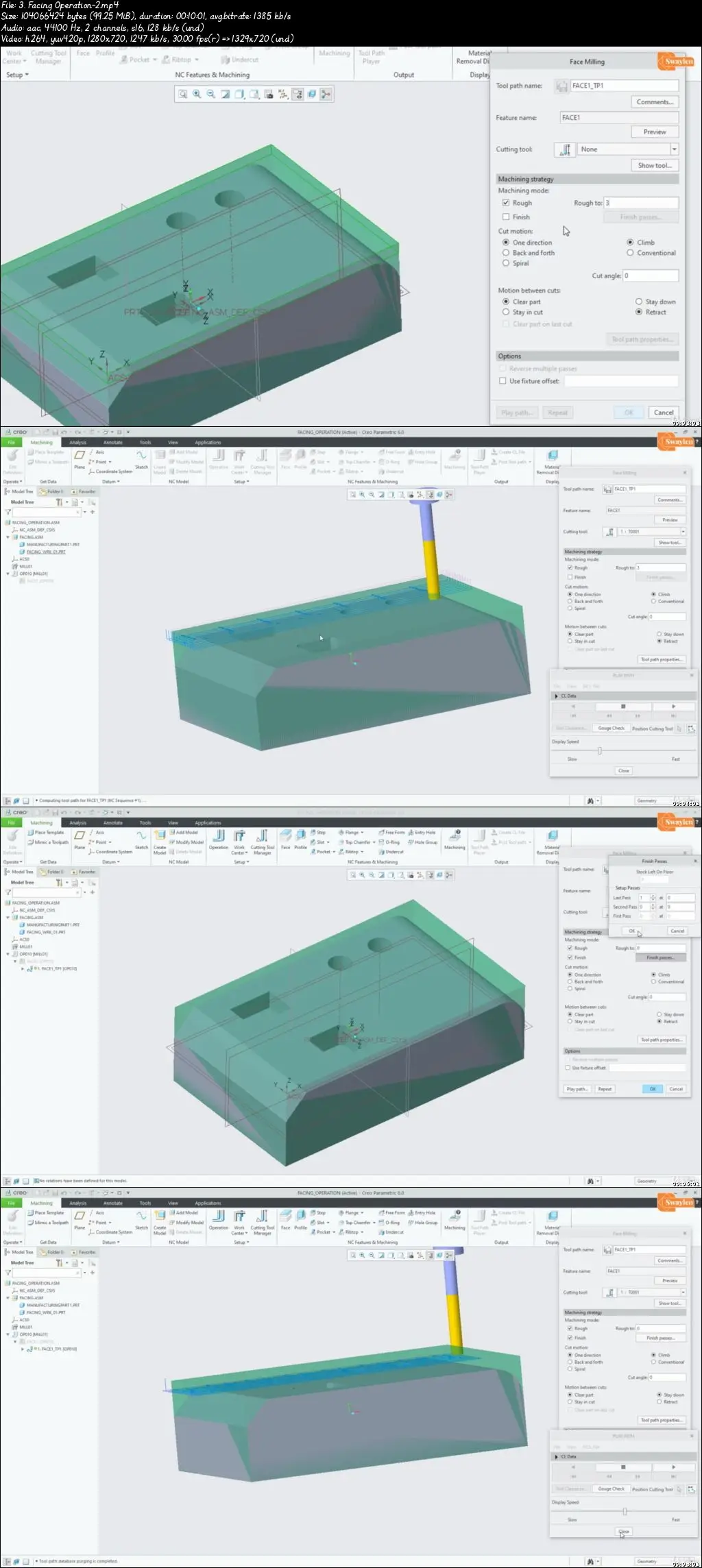702x1568 pixels.
Task: Select Stay down in the top frame
Action: [x=639, y=302]
